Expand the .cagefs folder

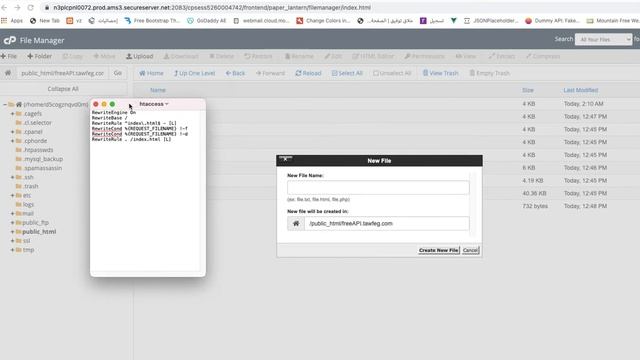click(x=12, y=114)
